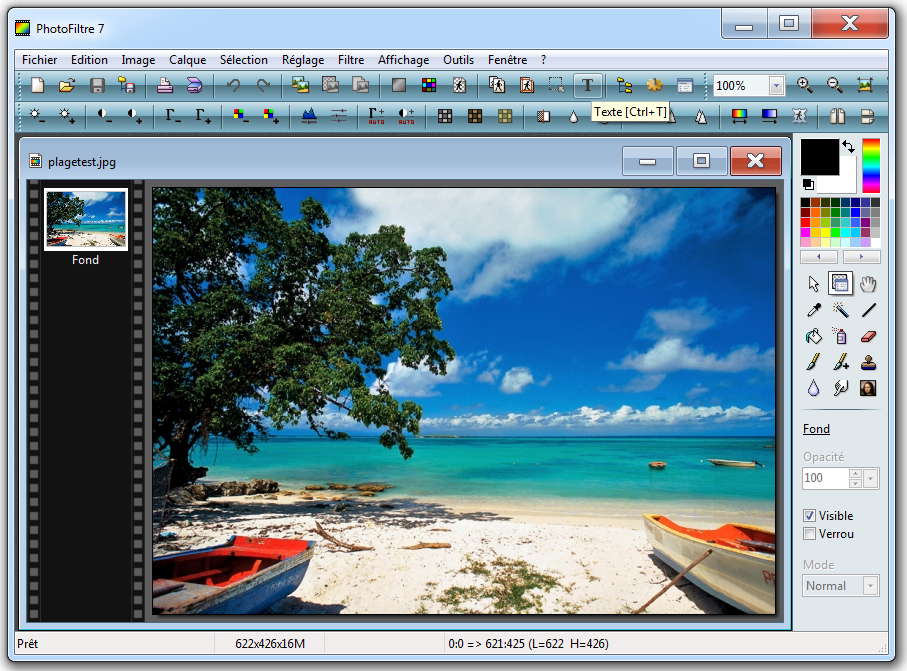Image resolution: width=907 pixels, height=671 pixels.
Task: Open the zoom percentage dropdown
Action: (x=777, y=86)
